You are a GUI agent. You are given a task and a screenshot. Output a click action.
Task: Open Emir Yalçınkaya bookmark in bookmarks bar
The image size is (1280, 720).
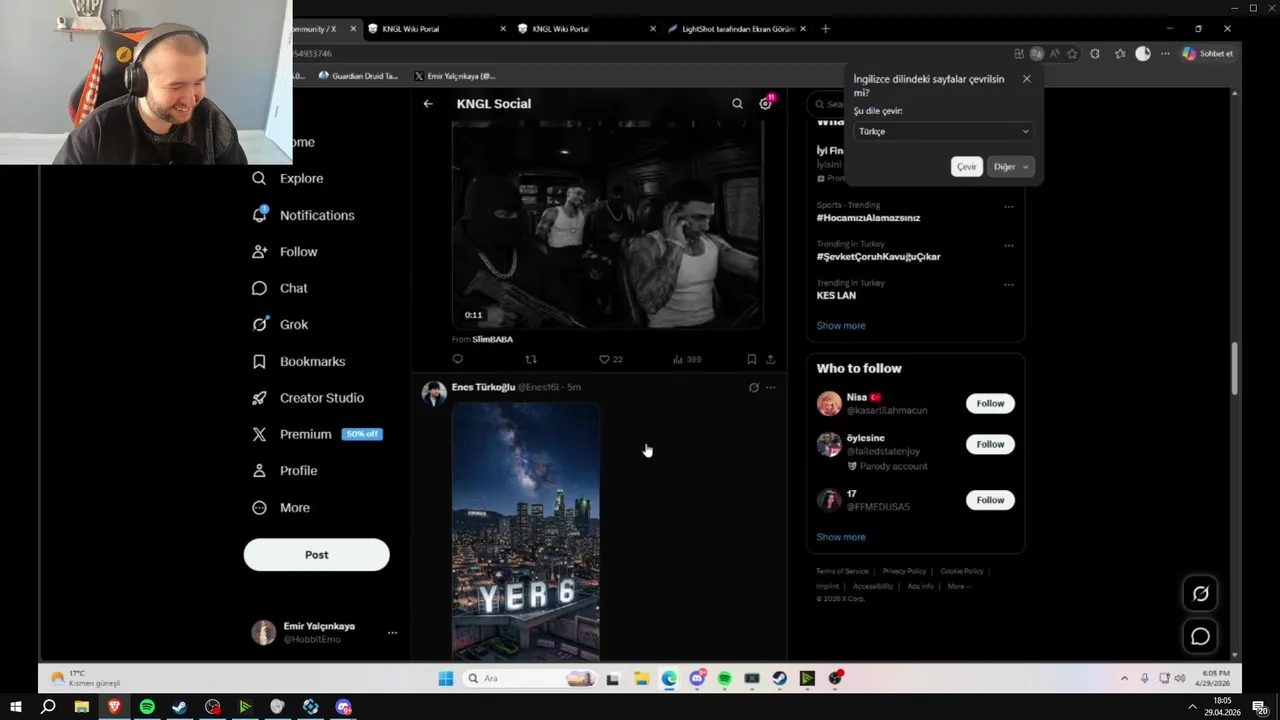pos(455,76)
